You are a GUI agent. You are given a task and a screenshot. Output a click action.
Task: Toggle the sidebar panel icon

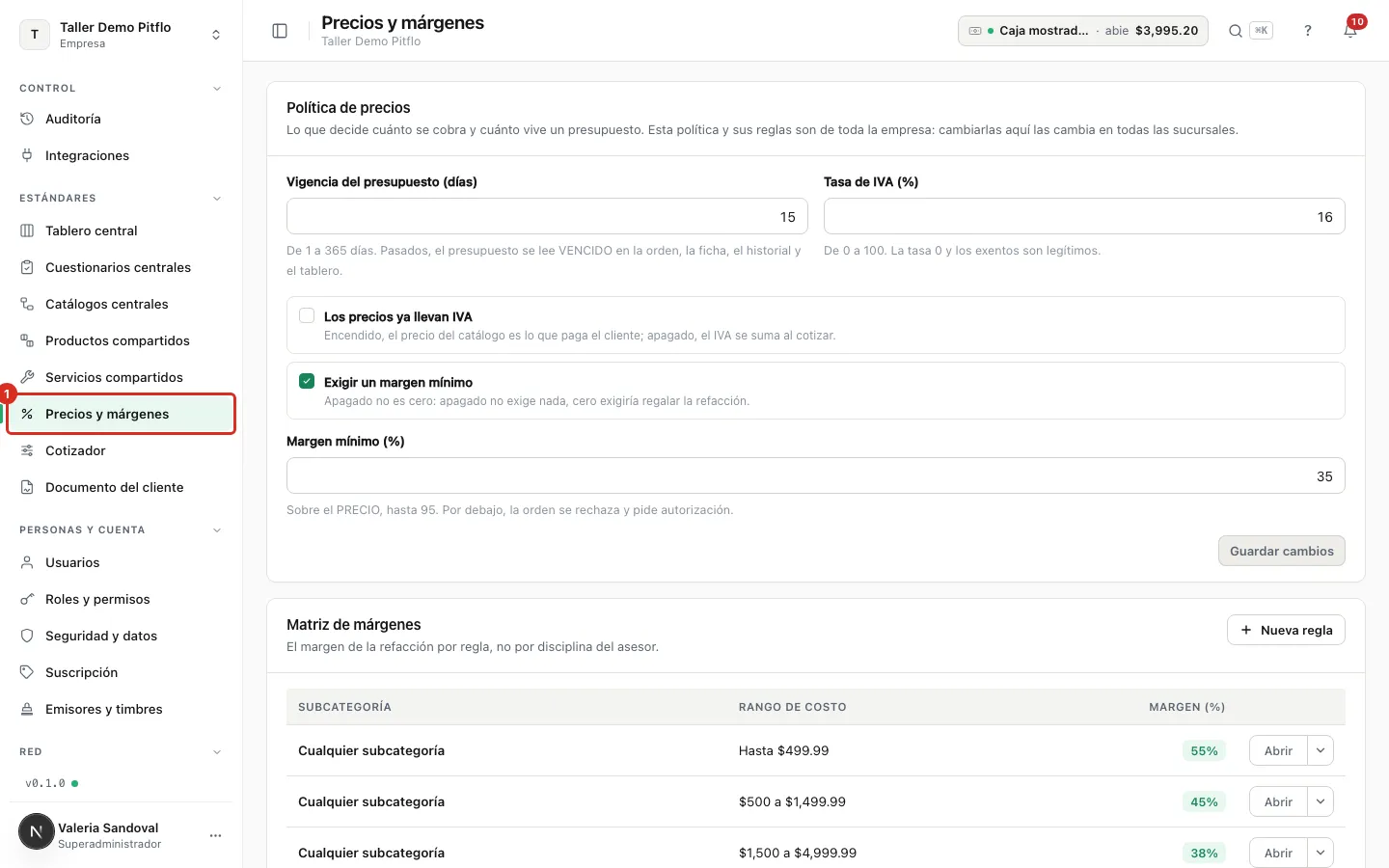pos(280,31)
